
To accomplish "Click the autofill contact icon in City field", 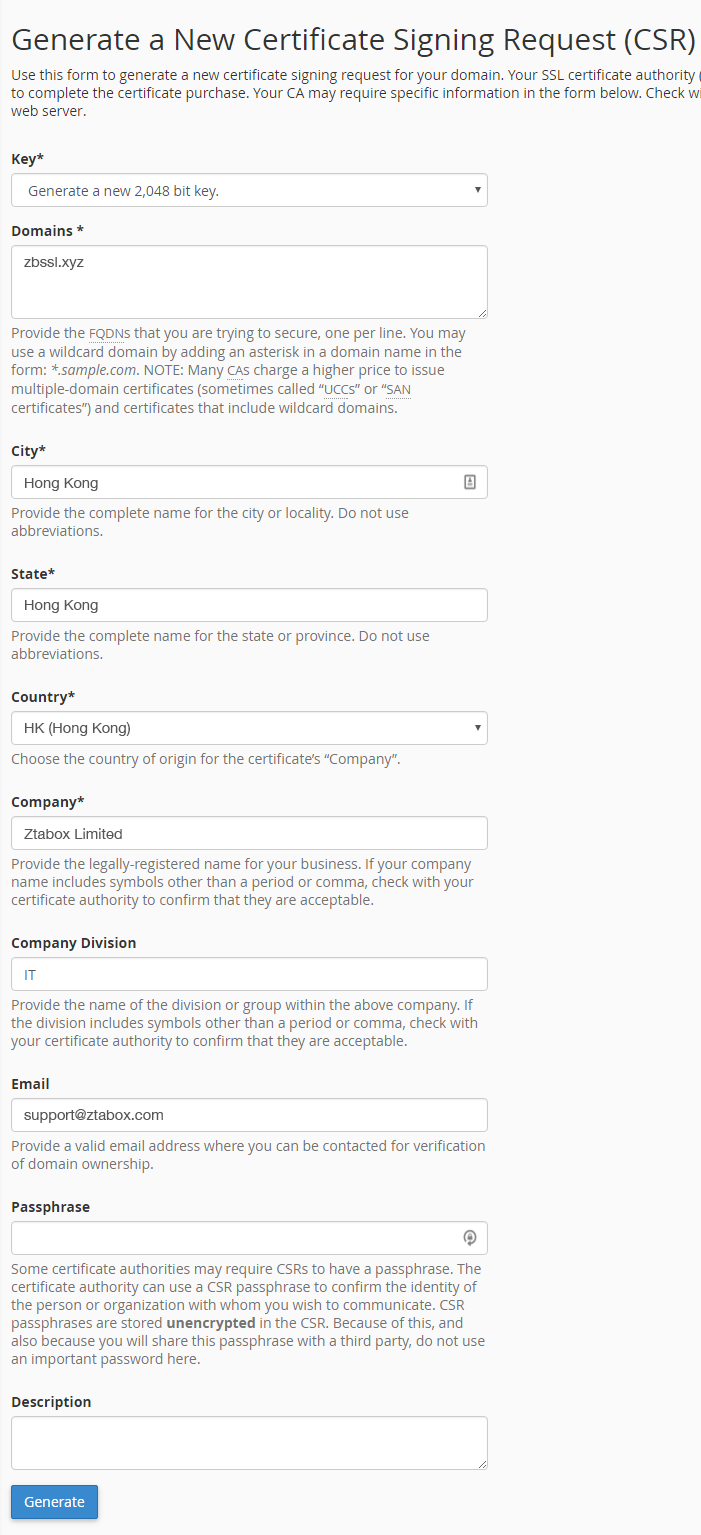I will (x=470, y=482).
